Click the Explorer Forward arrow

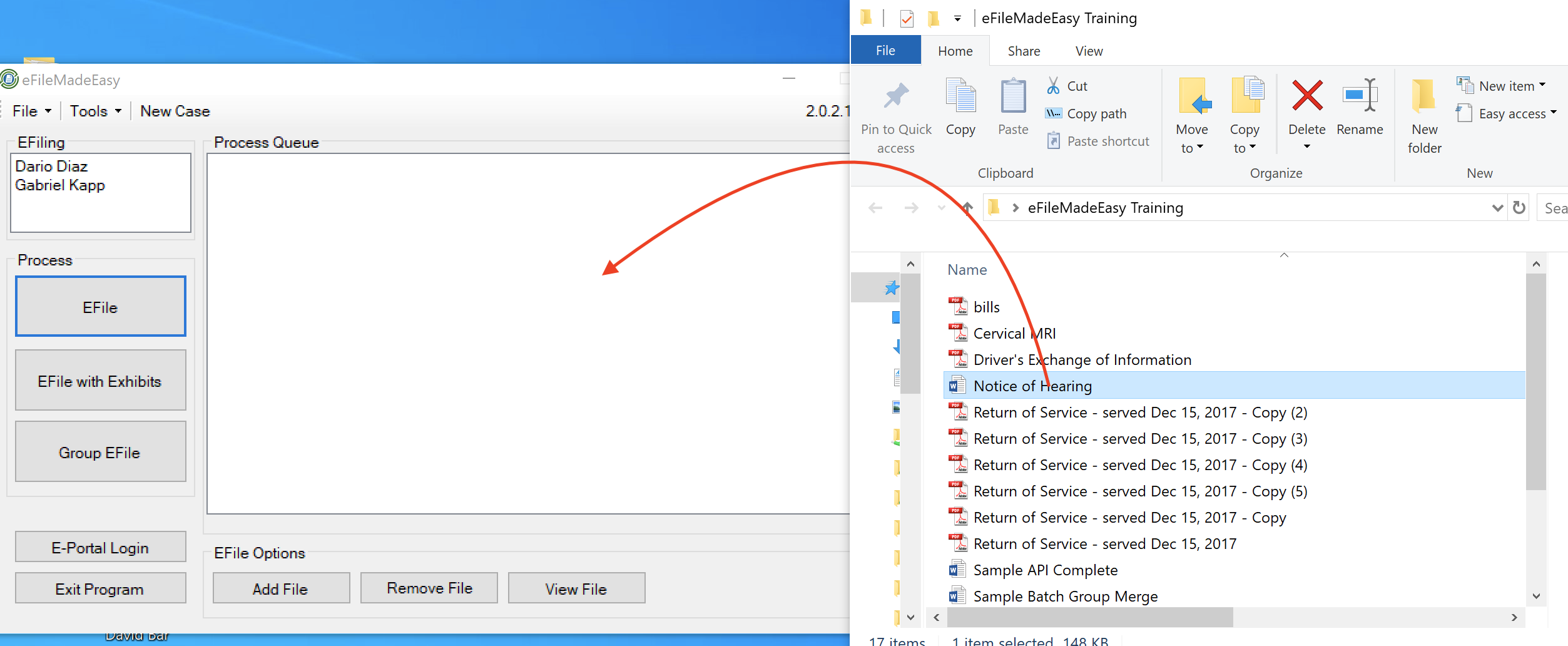(912, 208)
